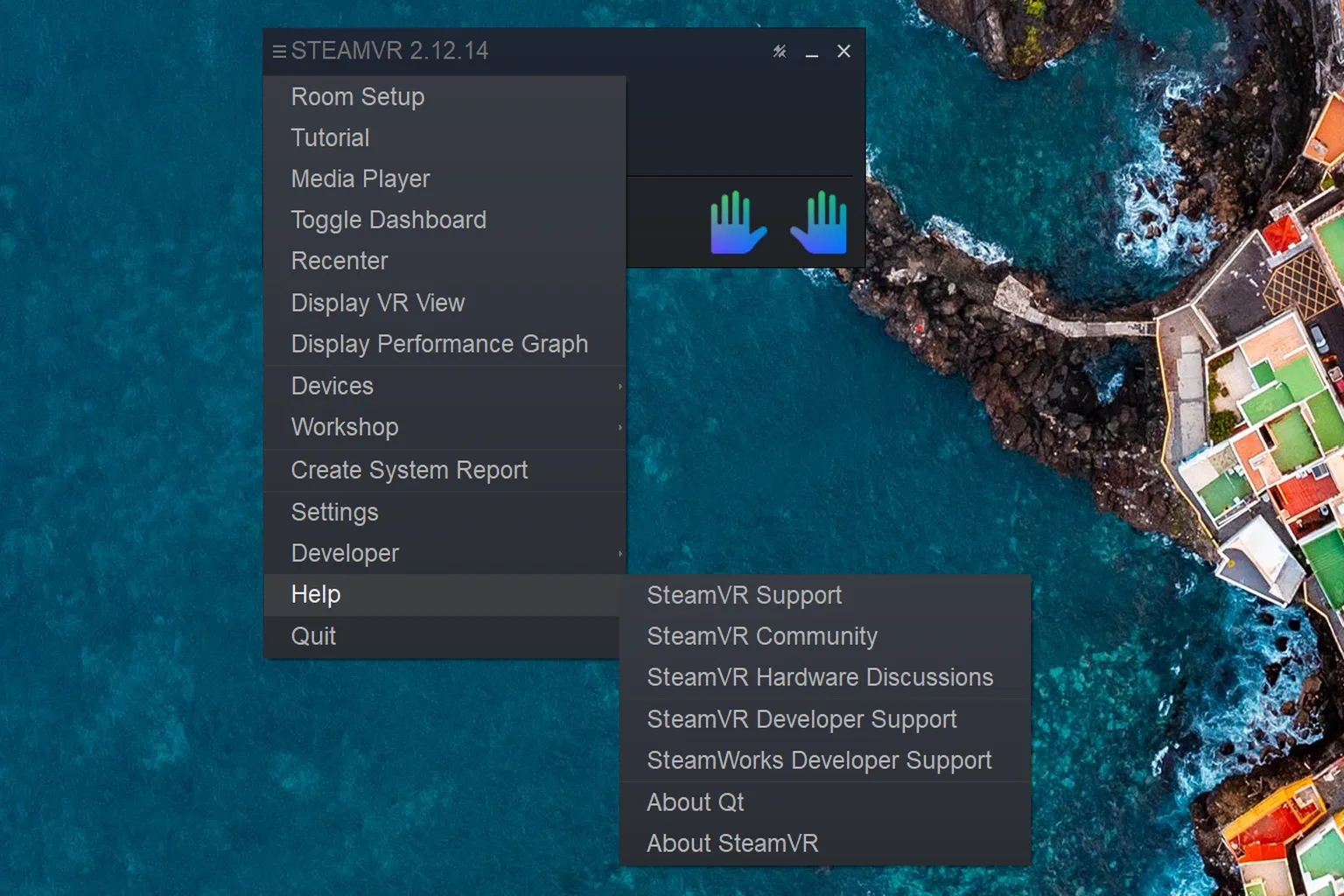The image size is (1344, 896).
Task: Expand the Workshop submenu
Action: 444,427
